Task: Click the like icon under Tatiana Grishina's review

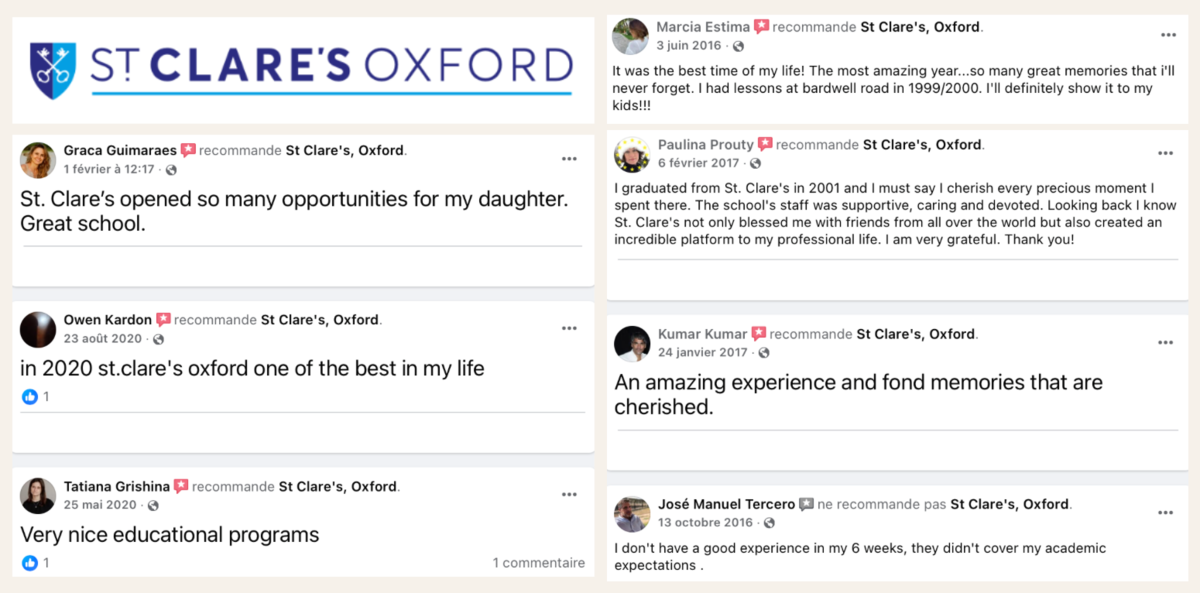Action: 30,563
